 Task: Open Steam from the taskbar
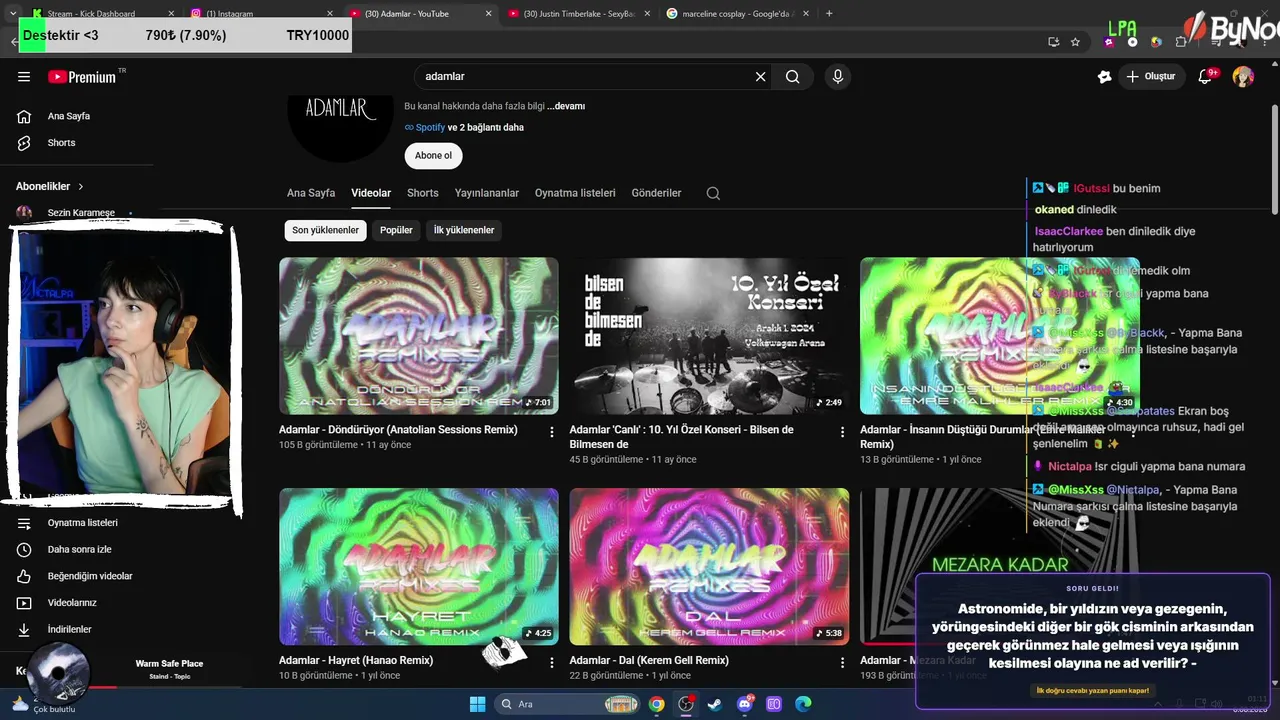pyautogui.click(x=714, y=704)
